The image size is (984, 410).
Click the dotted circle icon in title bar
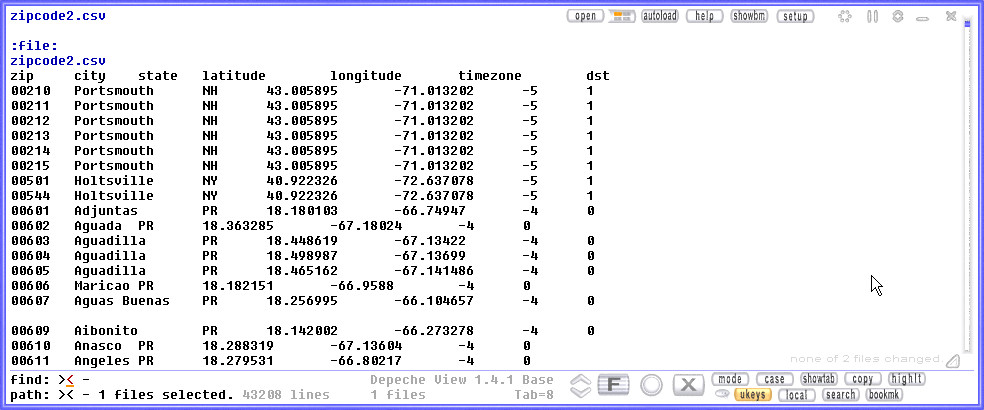(x=845, y=16)
